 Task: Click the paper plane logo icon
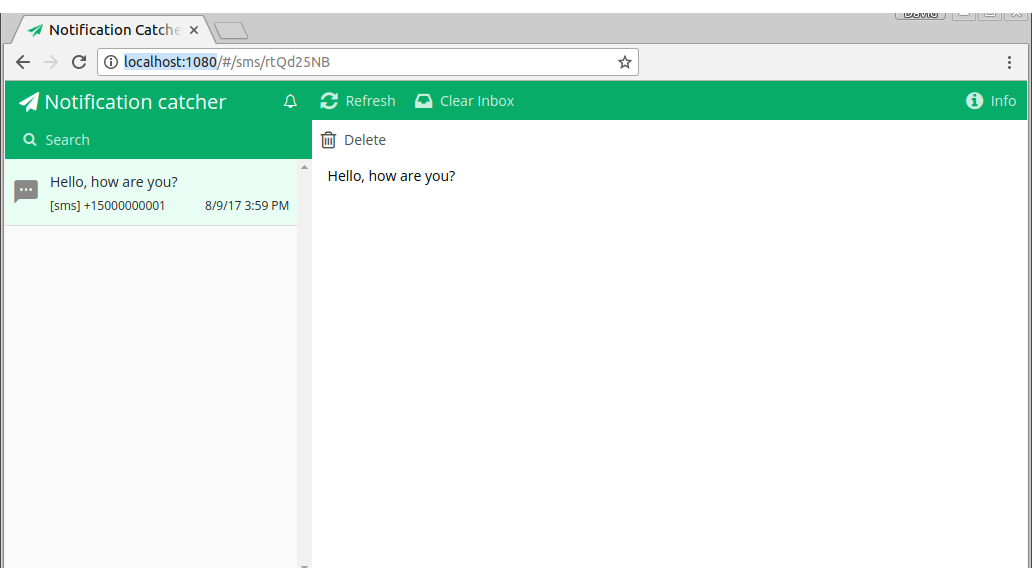coord(28,102)
